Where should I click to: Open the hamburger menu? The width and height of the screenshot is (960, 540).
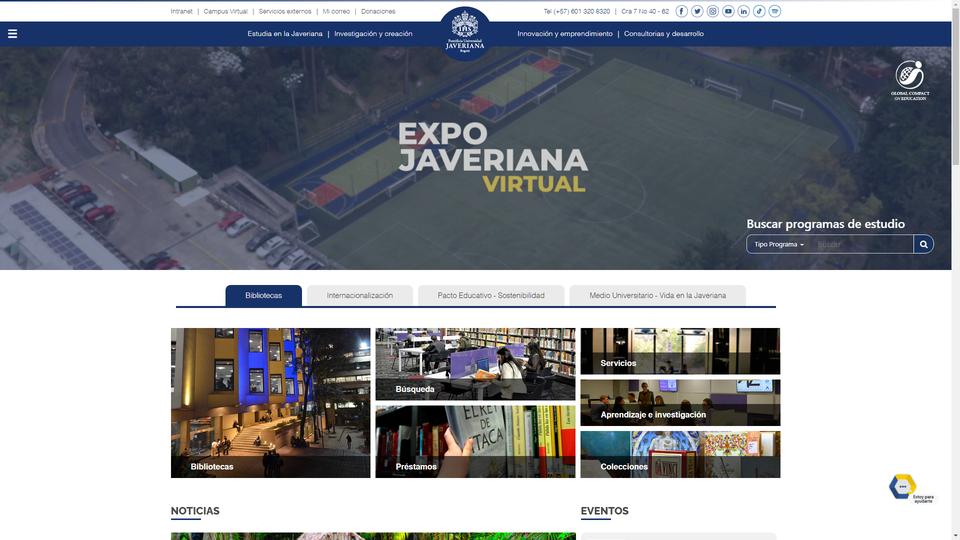[x=12, y=34]
